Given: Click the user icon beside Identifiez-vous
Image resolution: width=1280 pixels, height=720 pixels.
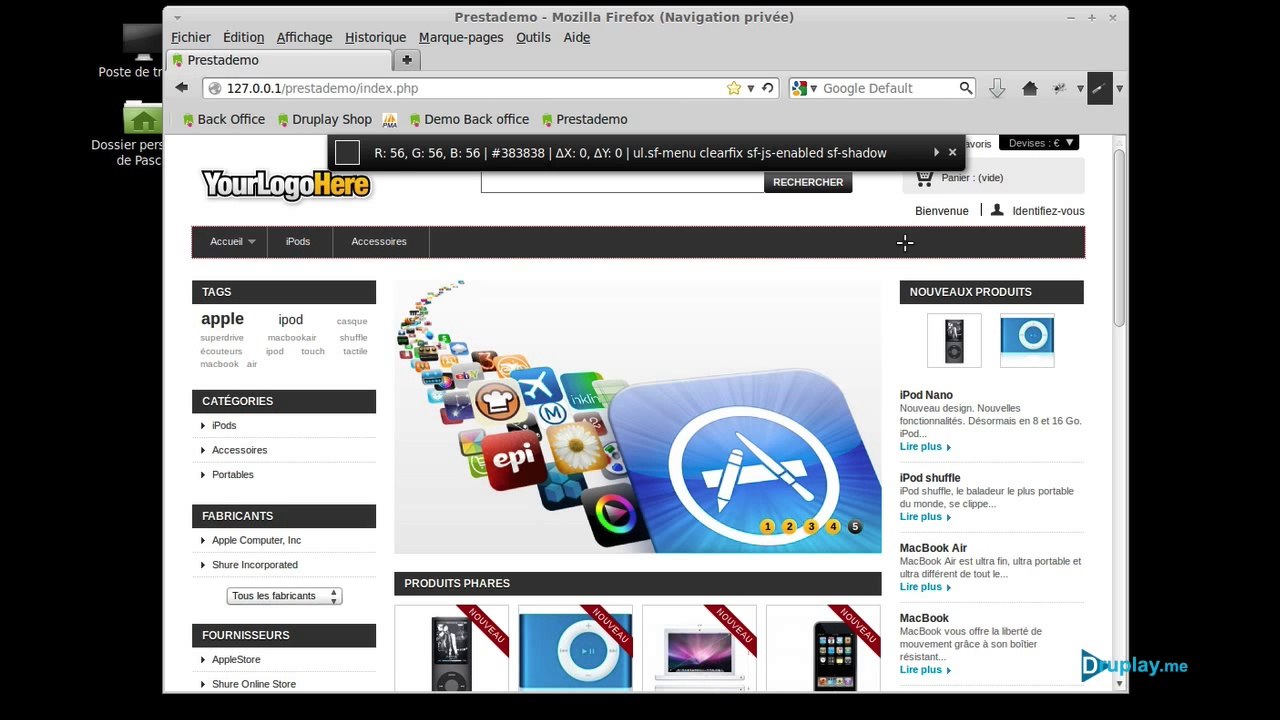Looking at the screenshot, I should pyautogui.click(x=998, y=210).
